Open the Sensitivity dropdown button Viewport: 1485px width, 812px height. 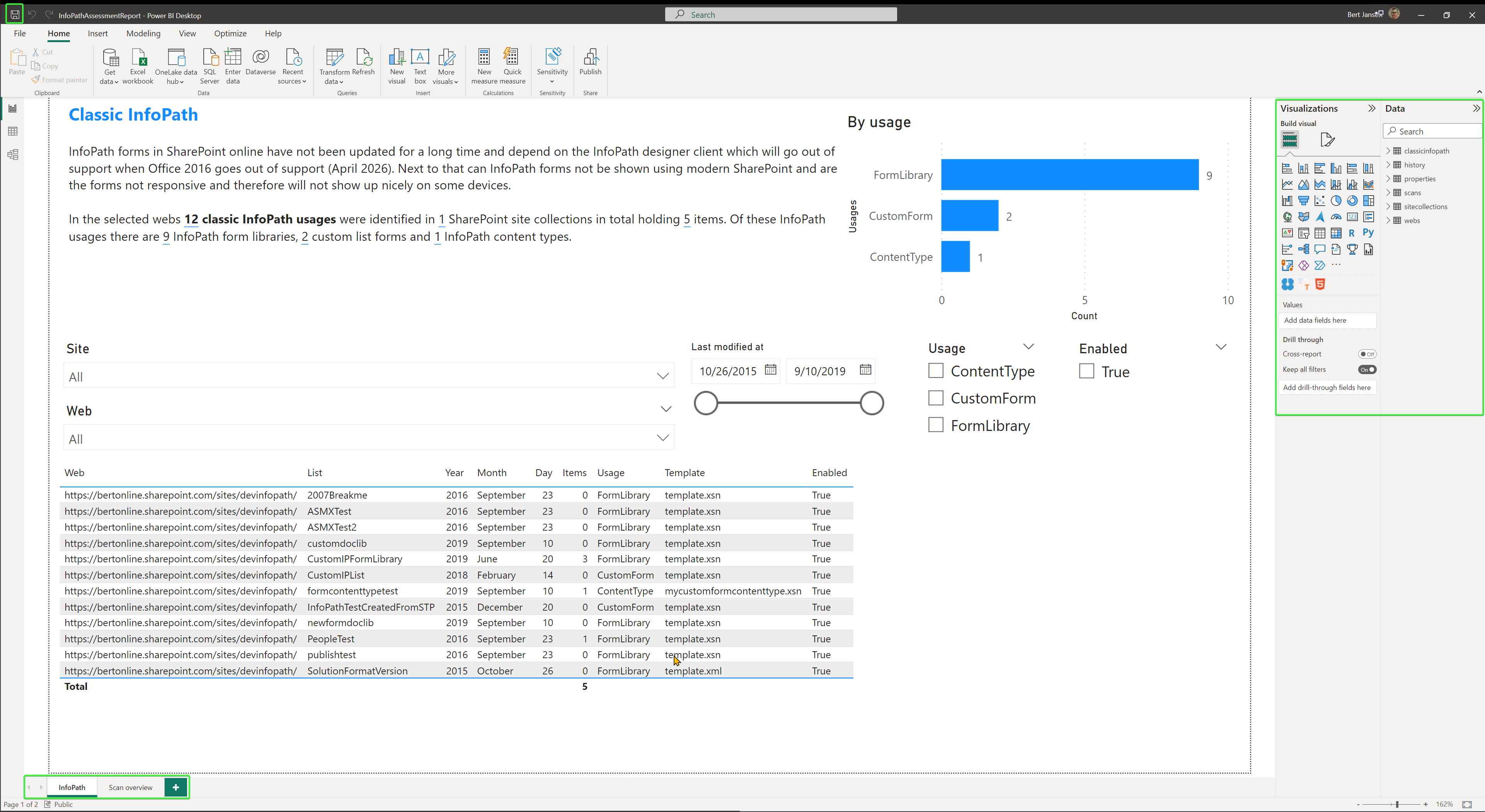point(552,66)
